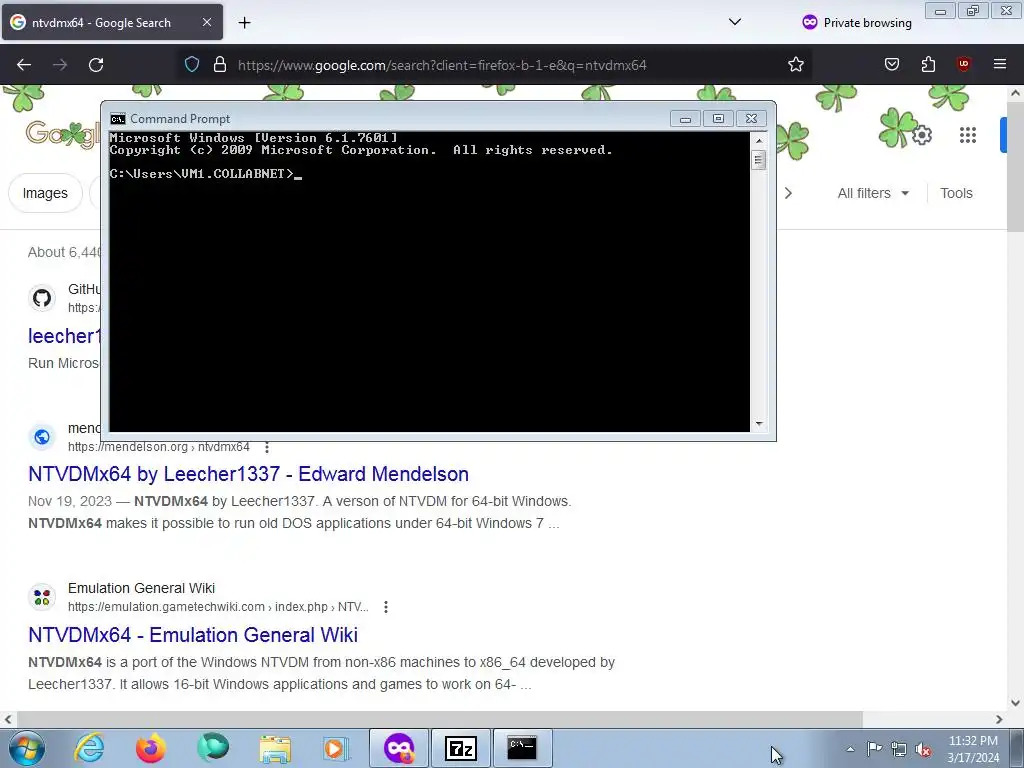Viewport: 1024px width, 768px height.
Task: Open the network tray icon
Action: (899, 749)
